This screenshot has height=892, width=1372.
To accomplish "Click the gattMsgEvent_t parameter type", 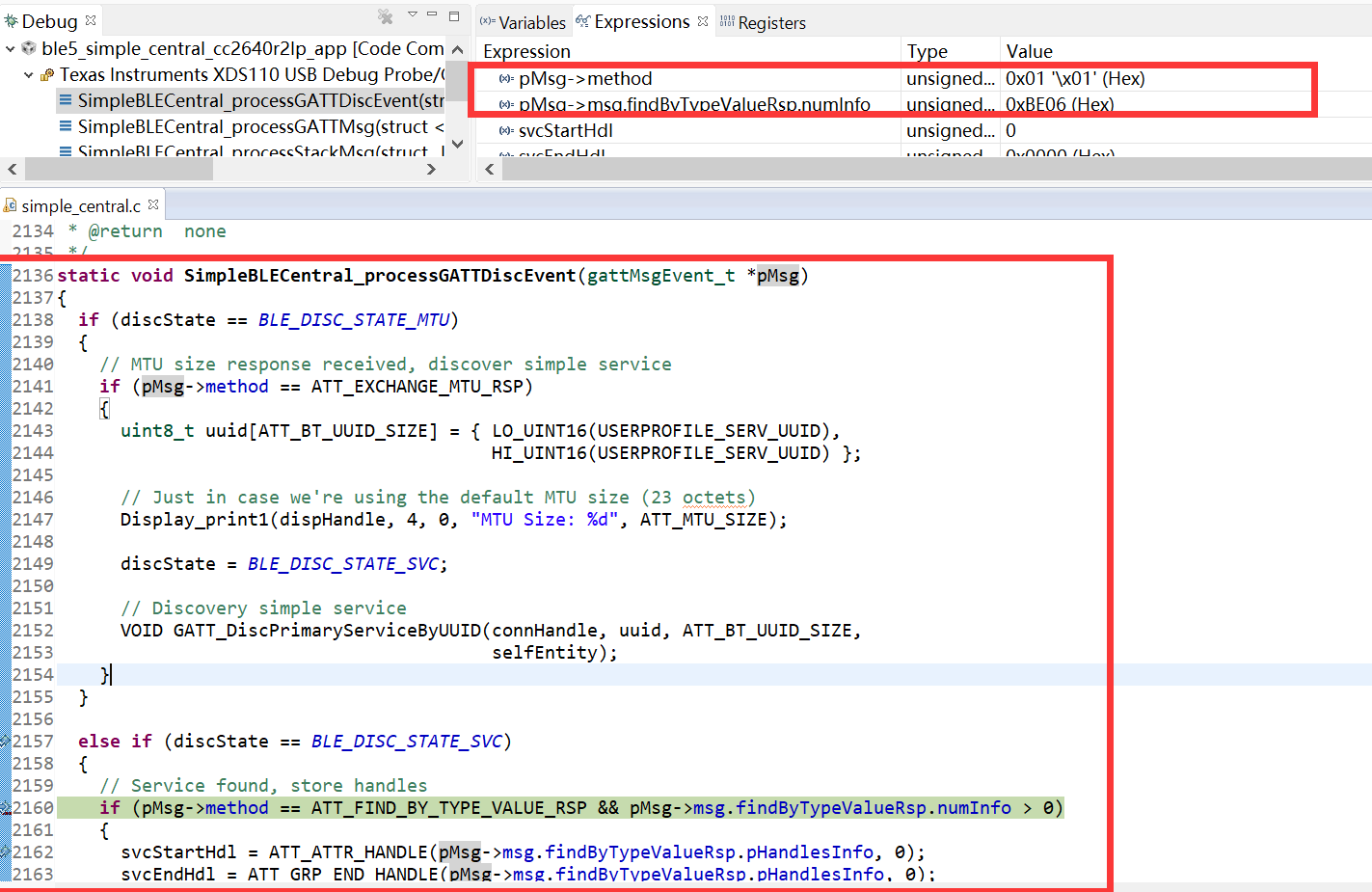I will point(661,275).
